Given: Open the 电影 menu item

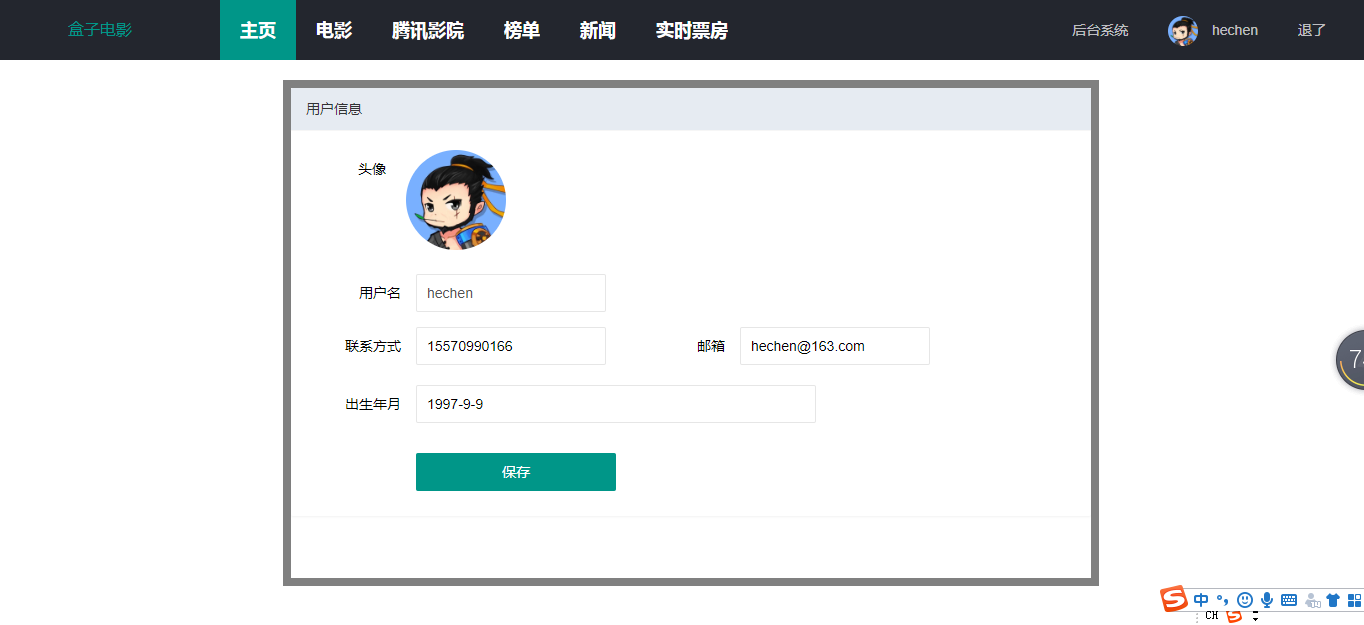Looking at the screenshot, I should 334,30.
